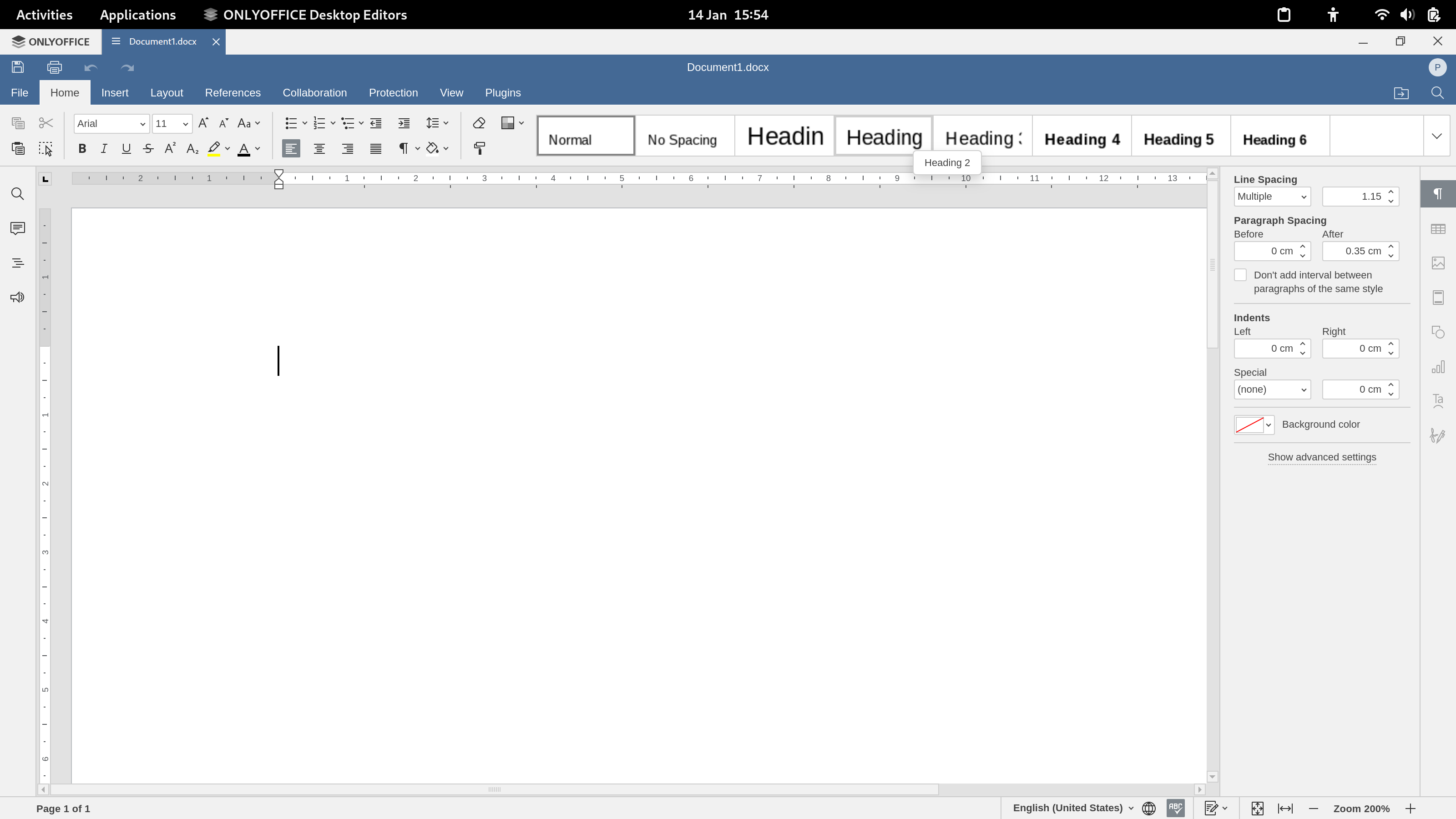Viewport: 1456px width, 819px height.
Task: Open Chart settings in right sidebar
Action: pos(1438,367)
